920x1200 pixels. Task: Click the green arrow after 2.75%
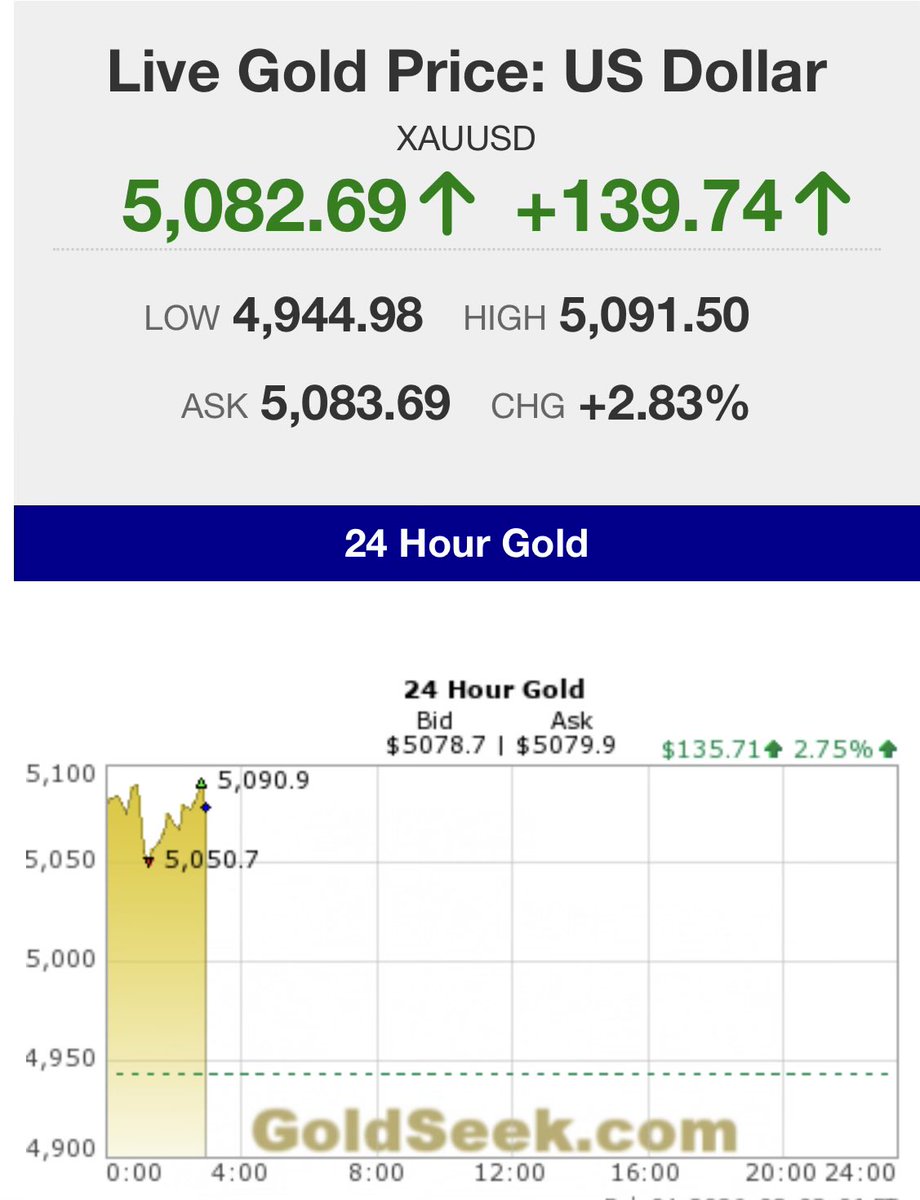click(888, 749)
